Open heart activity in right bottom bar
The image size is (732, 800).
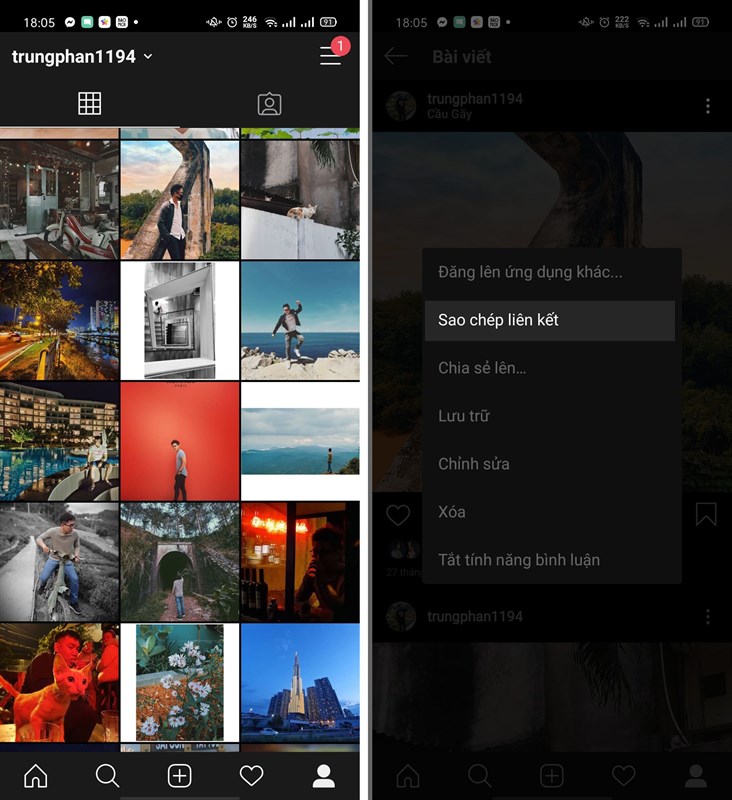[624, 776]
